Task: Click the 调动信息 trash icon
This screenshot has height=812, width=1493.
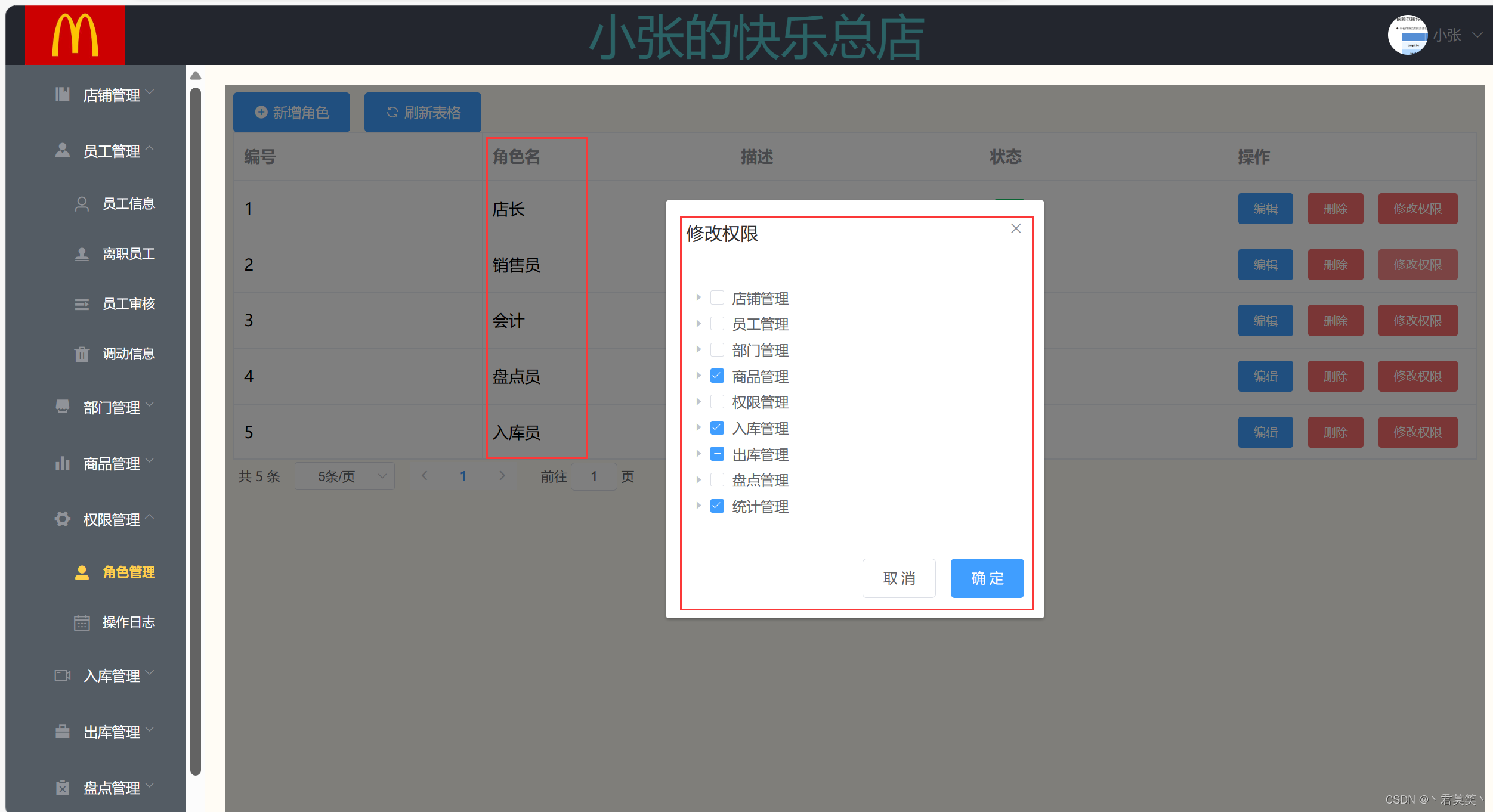Action: pyautogui.click(x=82, y=354)
